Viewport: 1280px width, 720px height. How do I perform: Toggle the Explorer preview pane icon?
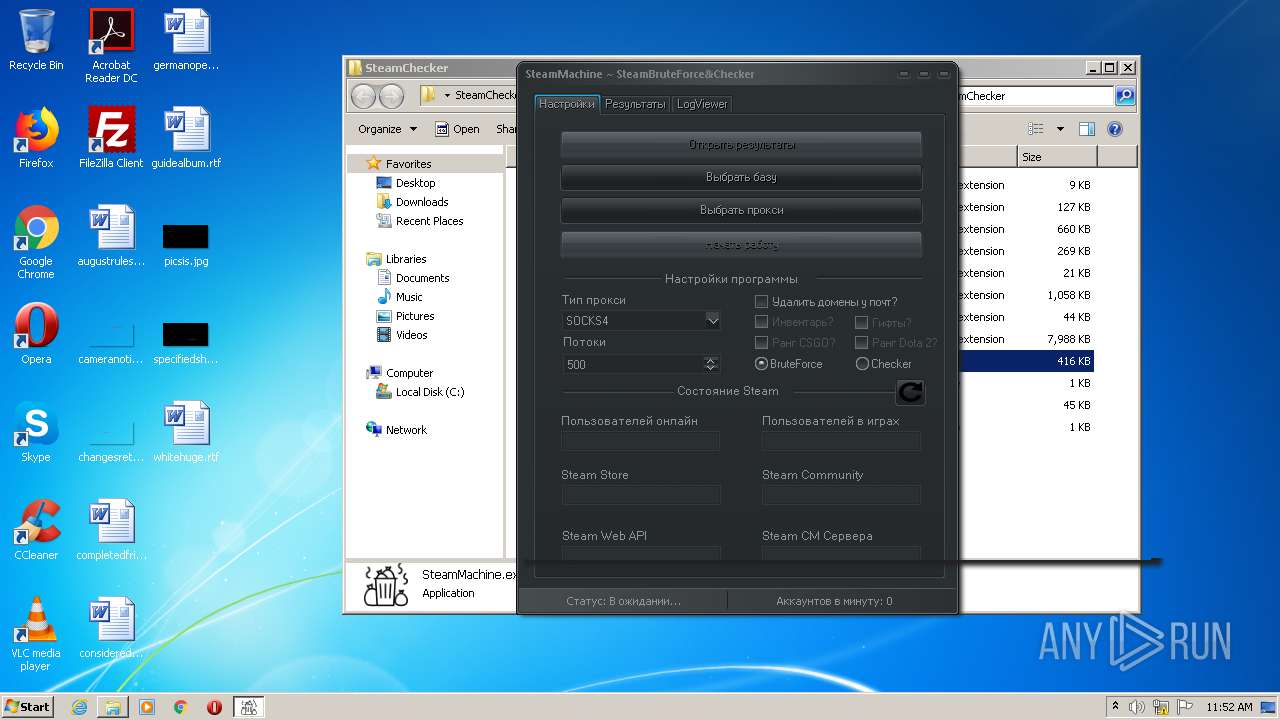[x=1087, y=129]
